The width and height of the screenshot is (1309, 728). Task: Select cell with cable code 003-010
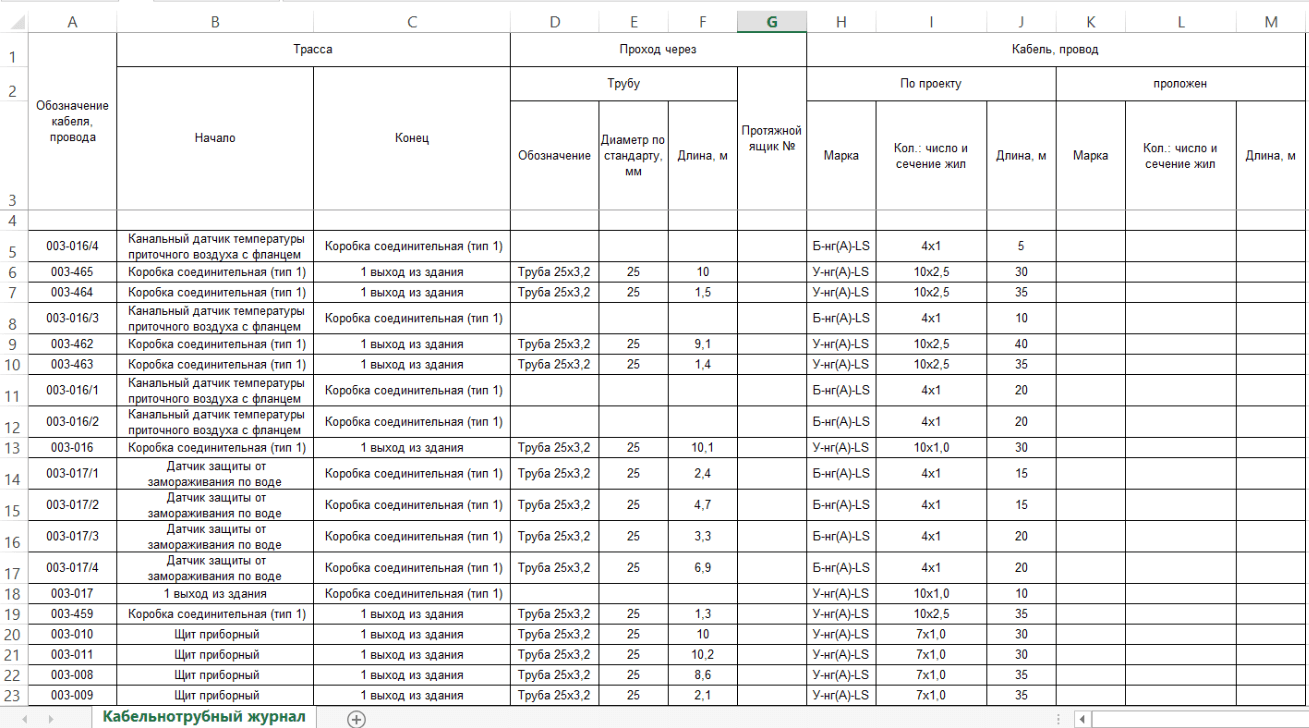(72, 634)
